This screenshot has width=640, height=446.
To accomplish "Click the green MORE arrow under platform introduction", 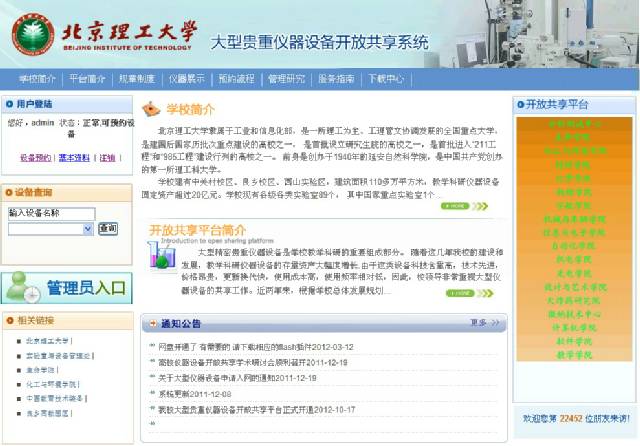I will [456, 293].
